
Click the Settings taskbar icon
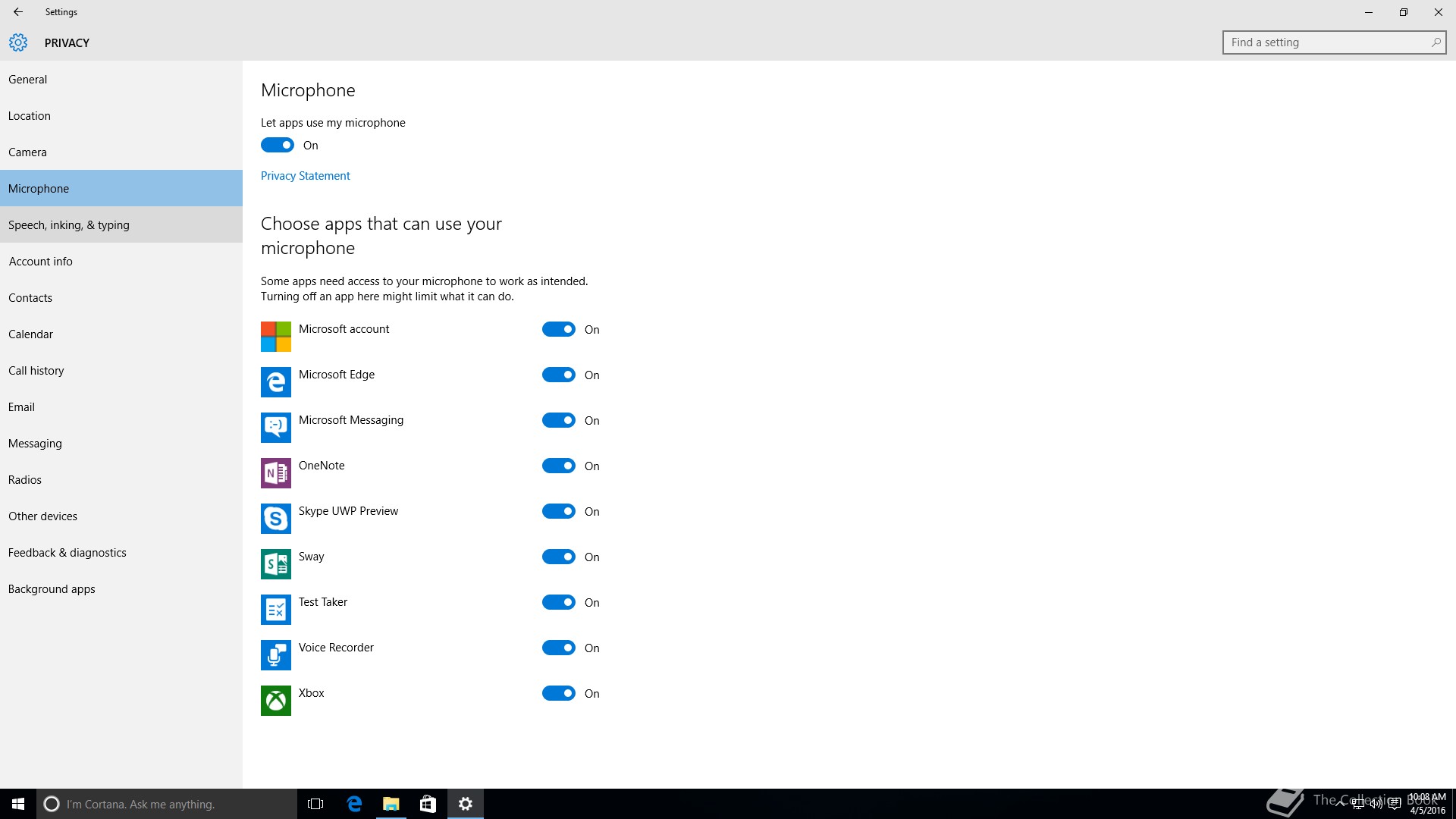point(466,804)
